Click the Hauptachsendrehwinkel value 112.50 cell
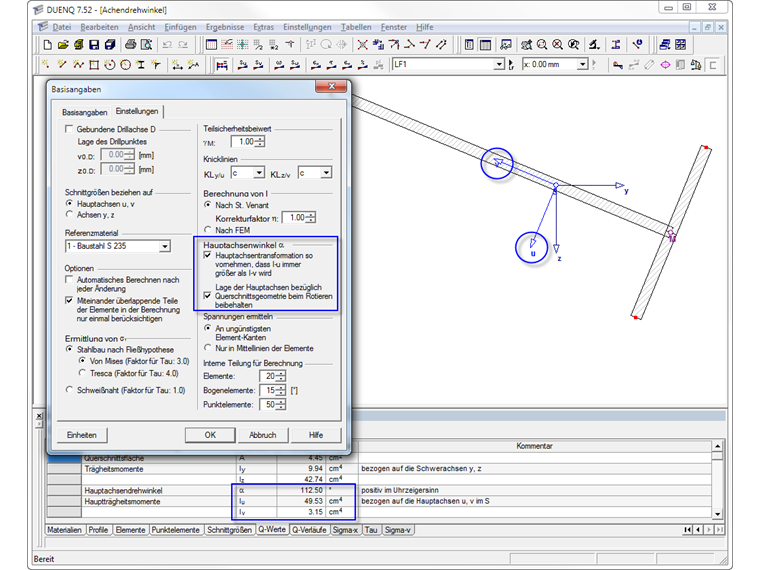 point(301,490)
